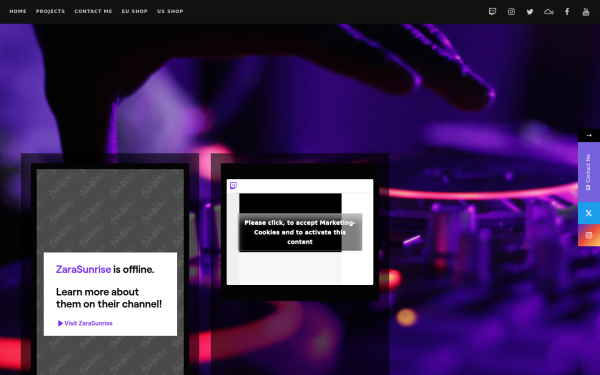Open the US Shop link
This screenshot has width=600, height=375.
170,11
